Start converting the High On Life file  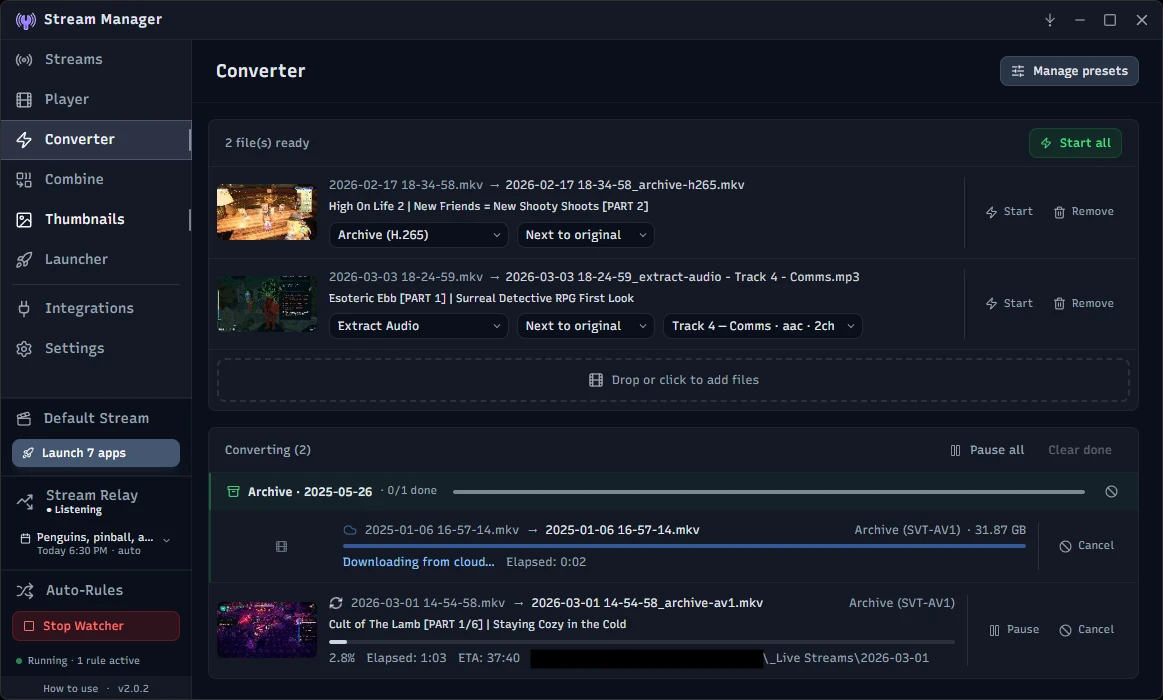point(1009,212)
